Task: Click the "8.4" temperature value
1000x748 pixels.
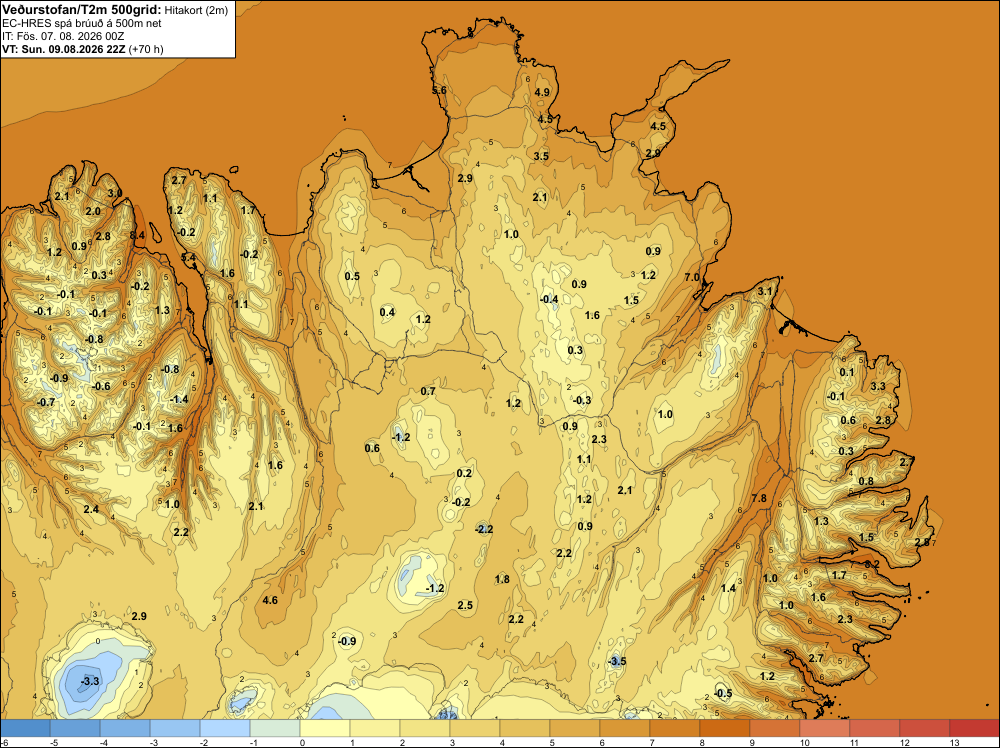Action: (137, 235)
